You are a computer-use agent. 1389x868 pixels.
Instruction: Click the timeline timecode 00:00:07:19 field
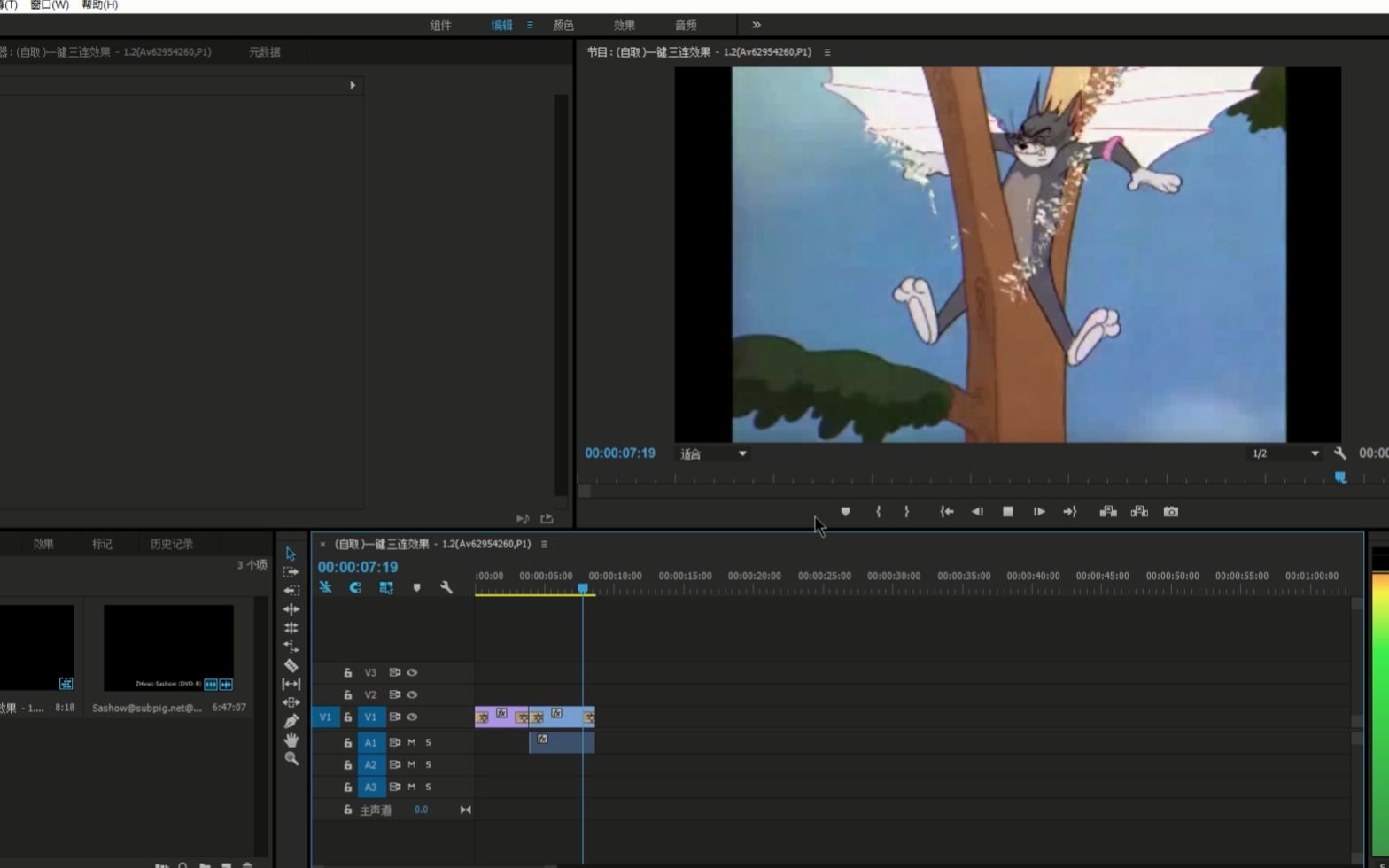(358, 567)
